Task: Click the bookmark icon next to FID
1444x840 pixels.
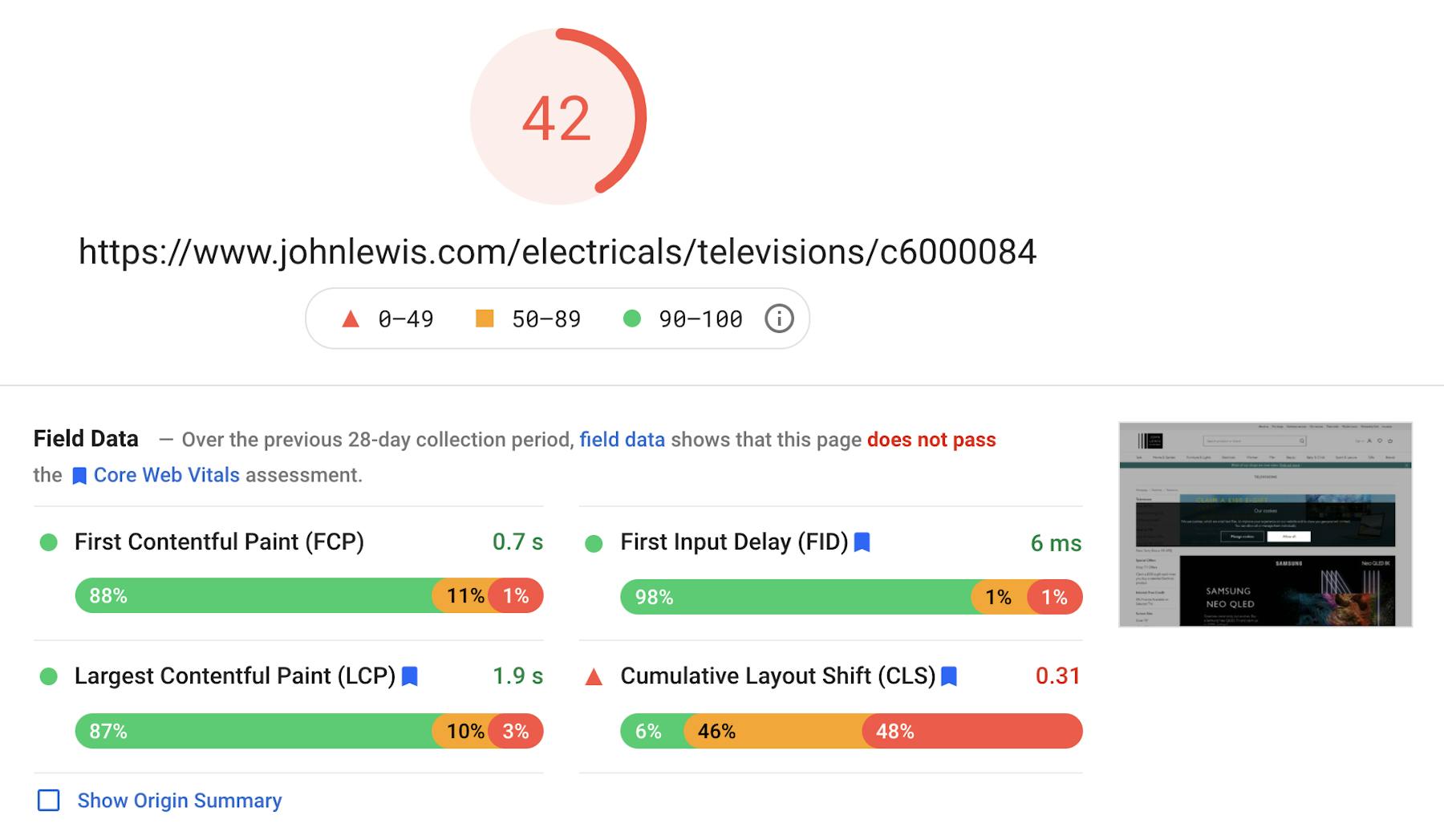Action: coord(862,542)
